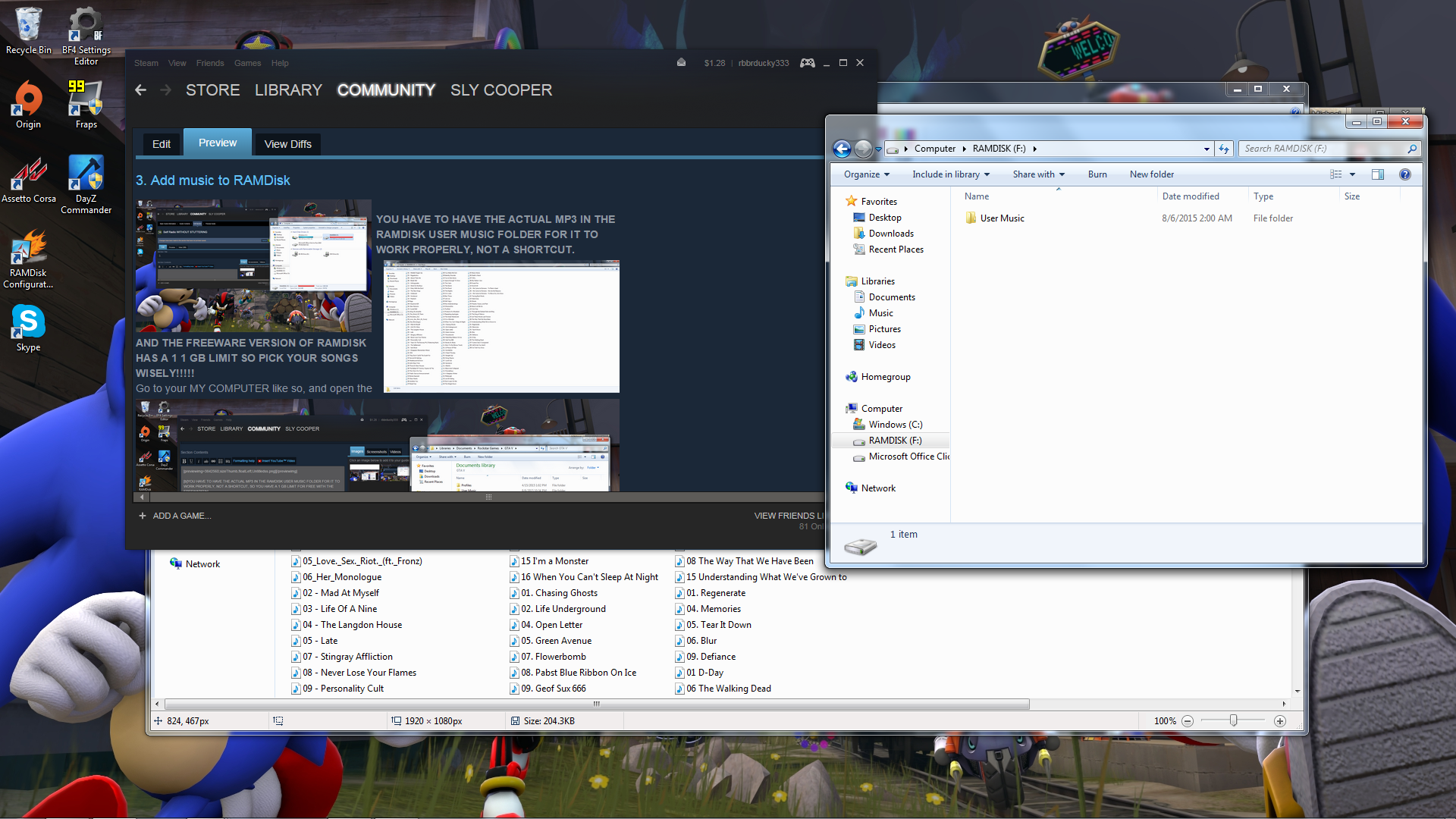Expand the Organize dropdown menu
Image resolution: width=1456 pixels, height=819 pixels.
tap(867, 174)
